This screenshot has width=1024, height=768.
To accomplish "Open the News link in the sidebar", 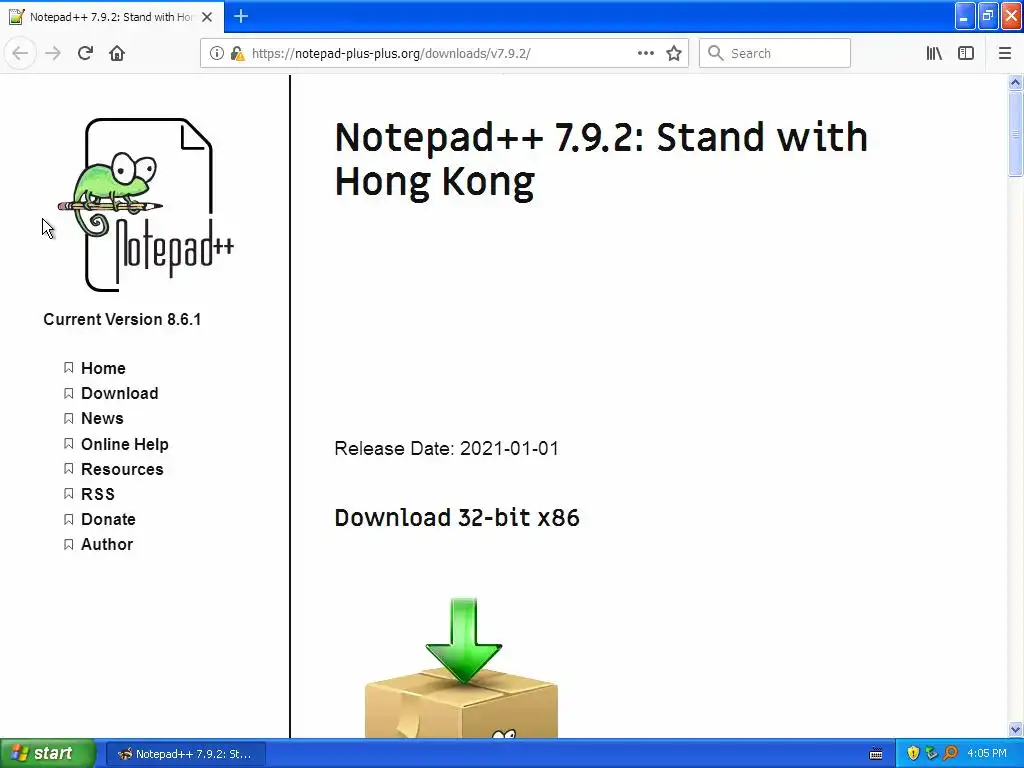I will click(102, 418).
